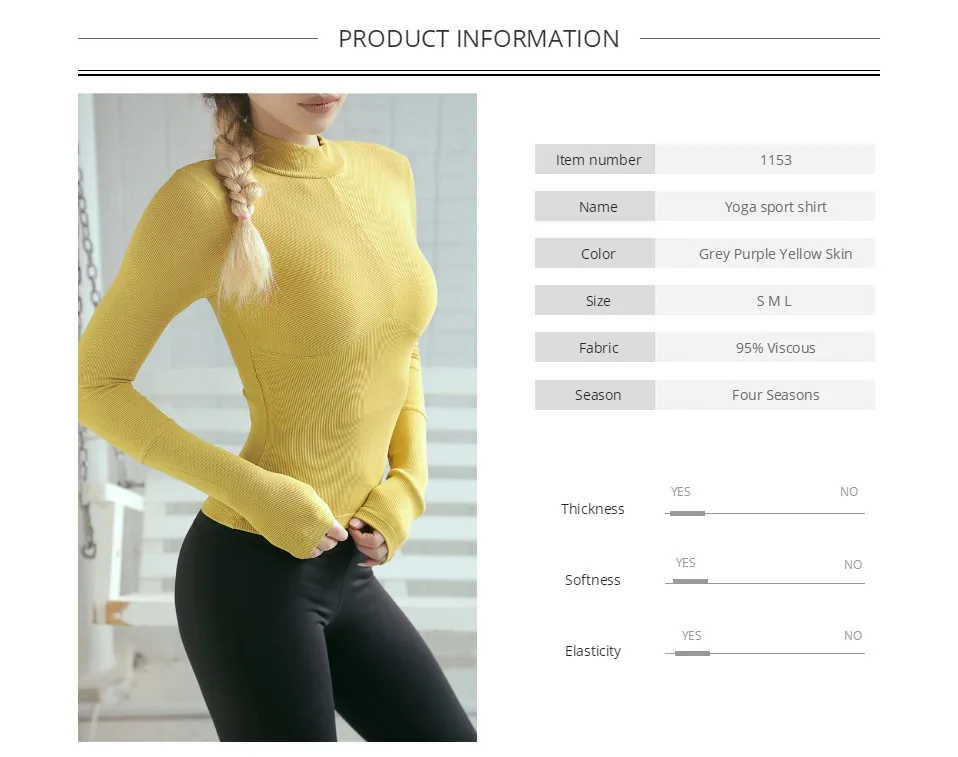Click the Elasticity slider handle
Image resolution: width=958 pixels, height=757 pixels.
click(x=692, y=653)
